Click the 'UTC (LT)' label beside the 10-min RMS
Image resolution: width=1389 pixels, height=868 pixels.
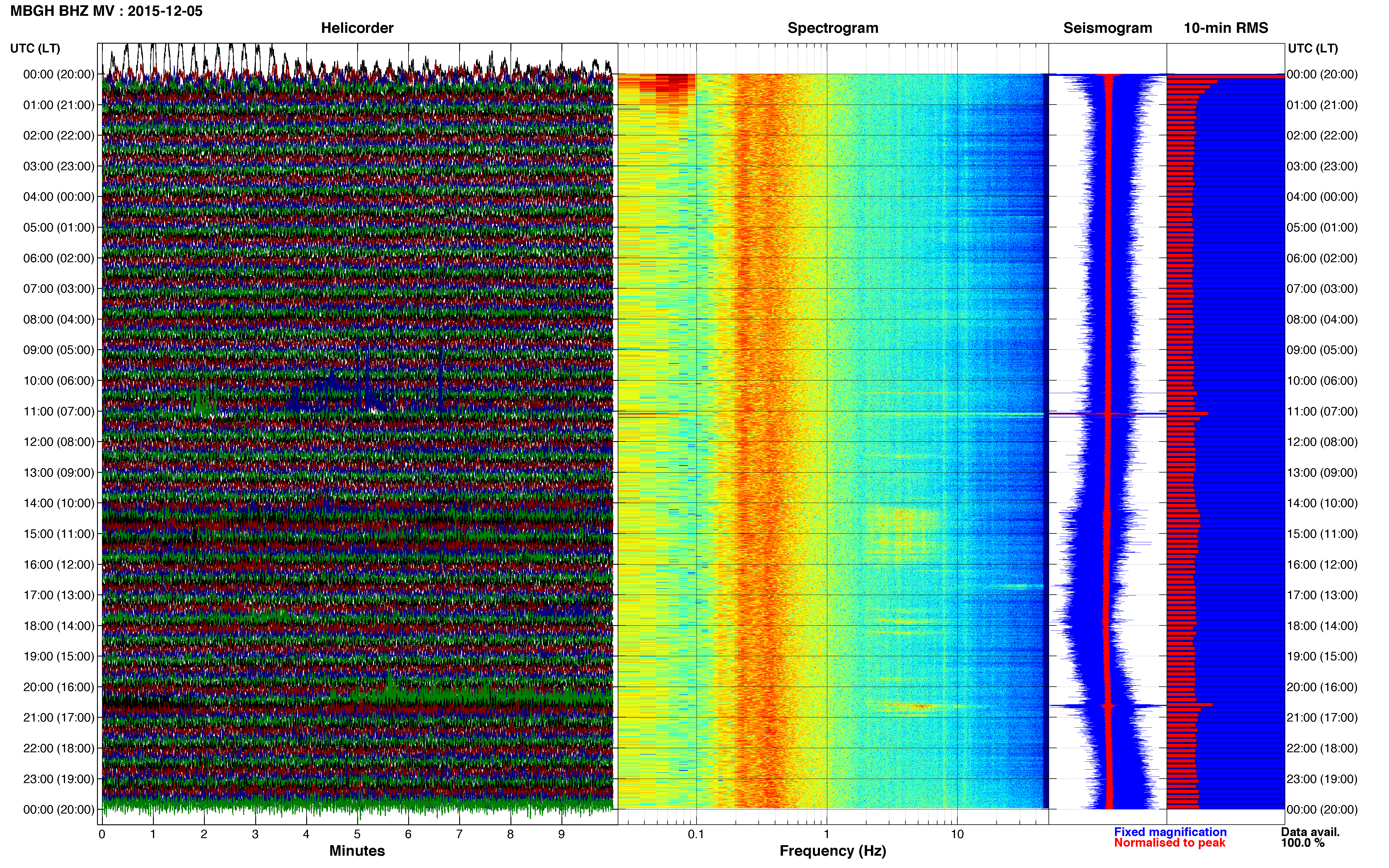1313,48
